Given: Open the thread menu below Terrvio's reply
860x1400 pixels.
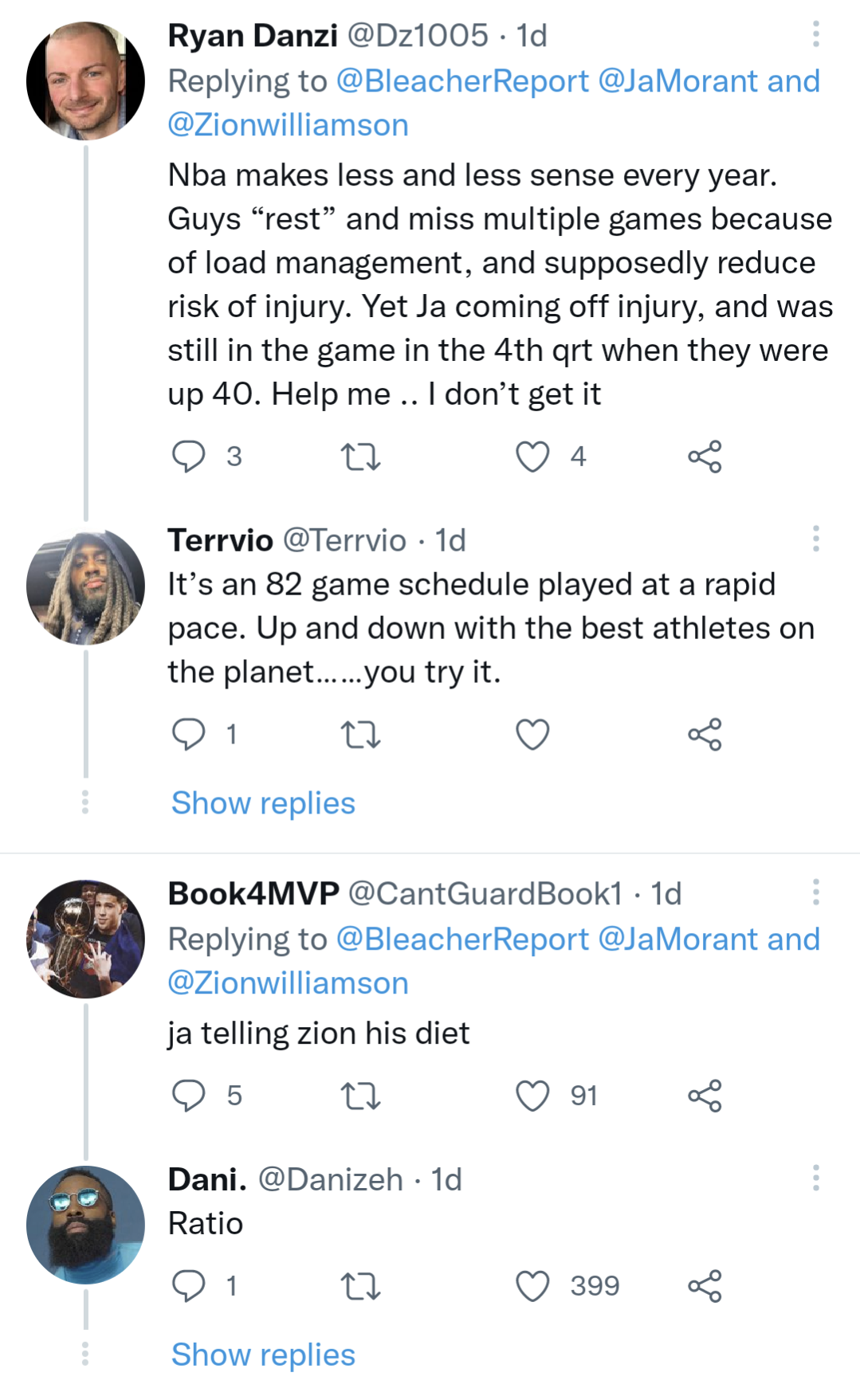Looking at the screenshot, I should click(86, 802).
